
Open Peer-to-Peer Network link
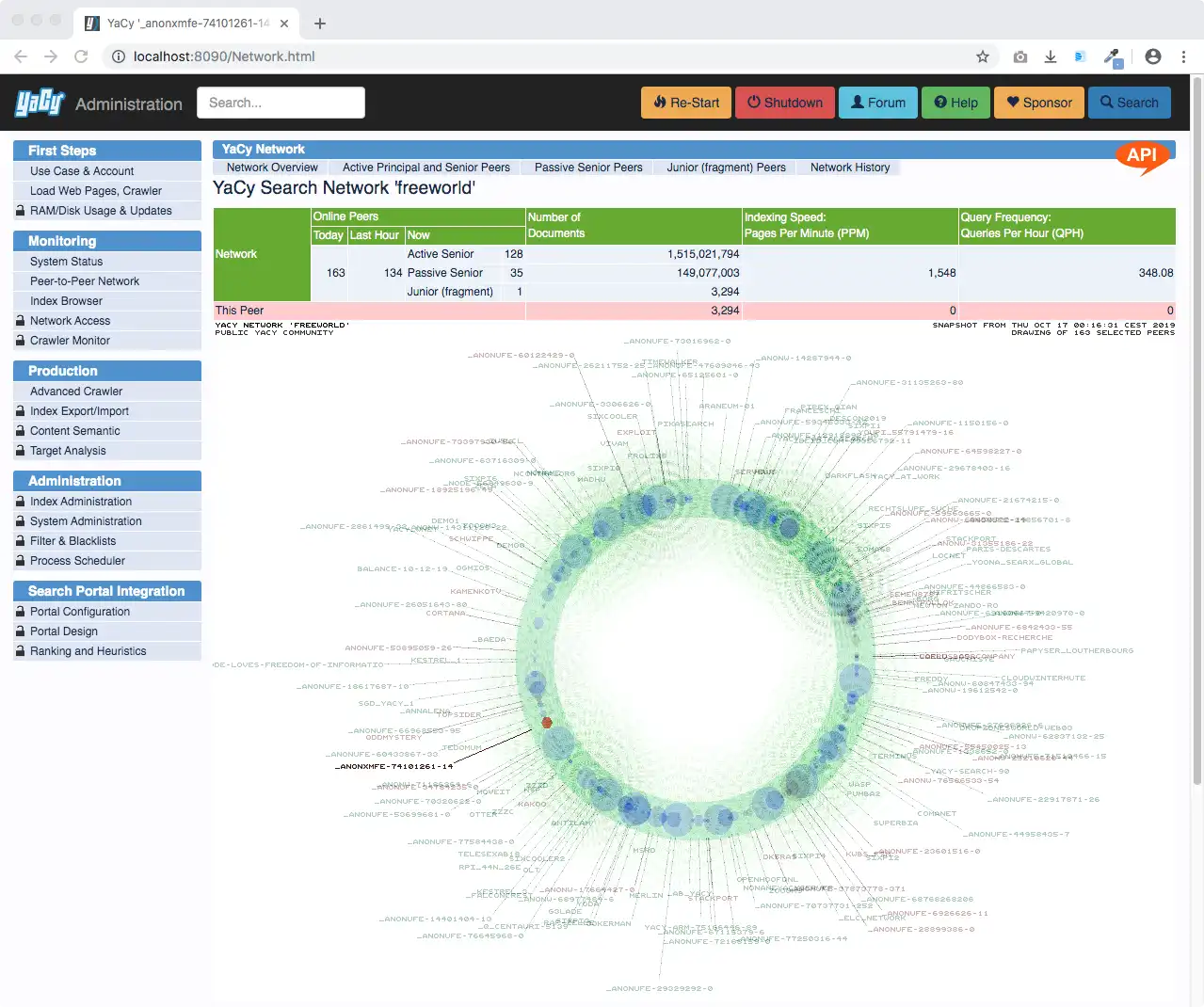[85, 281]
